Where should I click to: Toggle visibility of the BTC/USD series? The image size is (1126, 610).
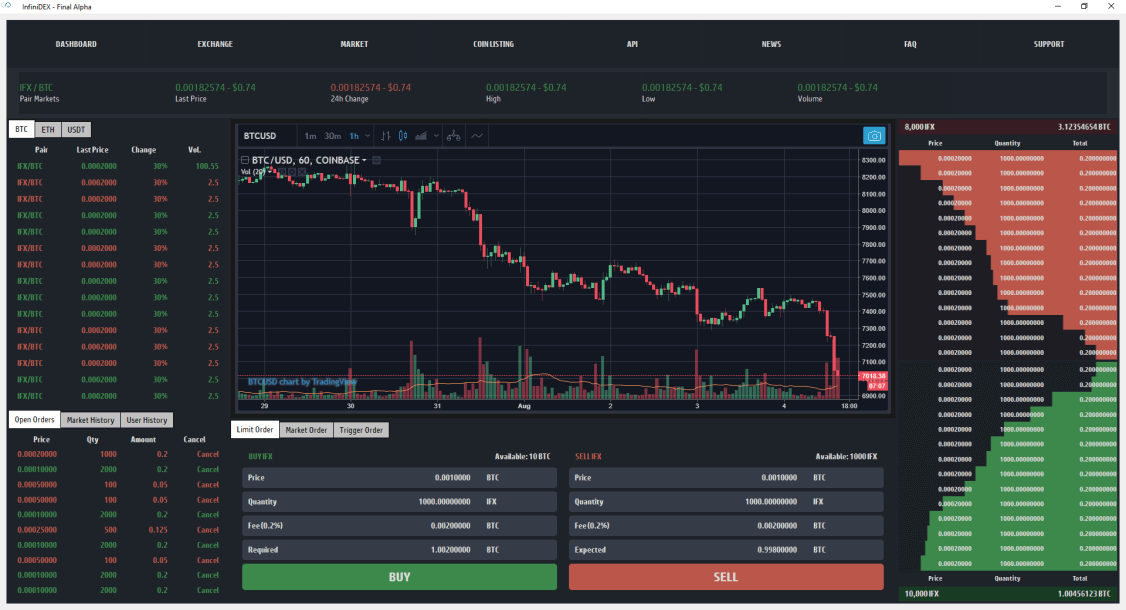click(376, 160)
